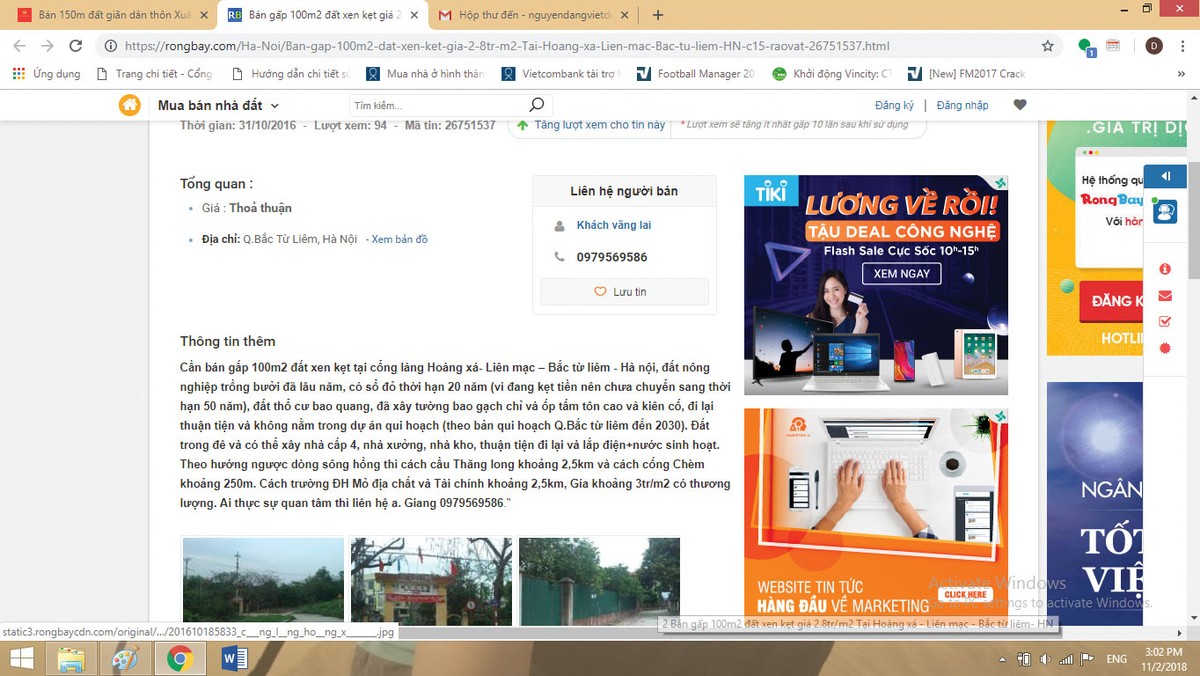This screenshot has height=676, width=1200.
Task: Click the search magnifier icon
Action: [537, 105]
